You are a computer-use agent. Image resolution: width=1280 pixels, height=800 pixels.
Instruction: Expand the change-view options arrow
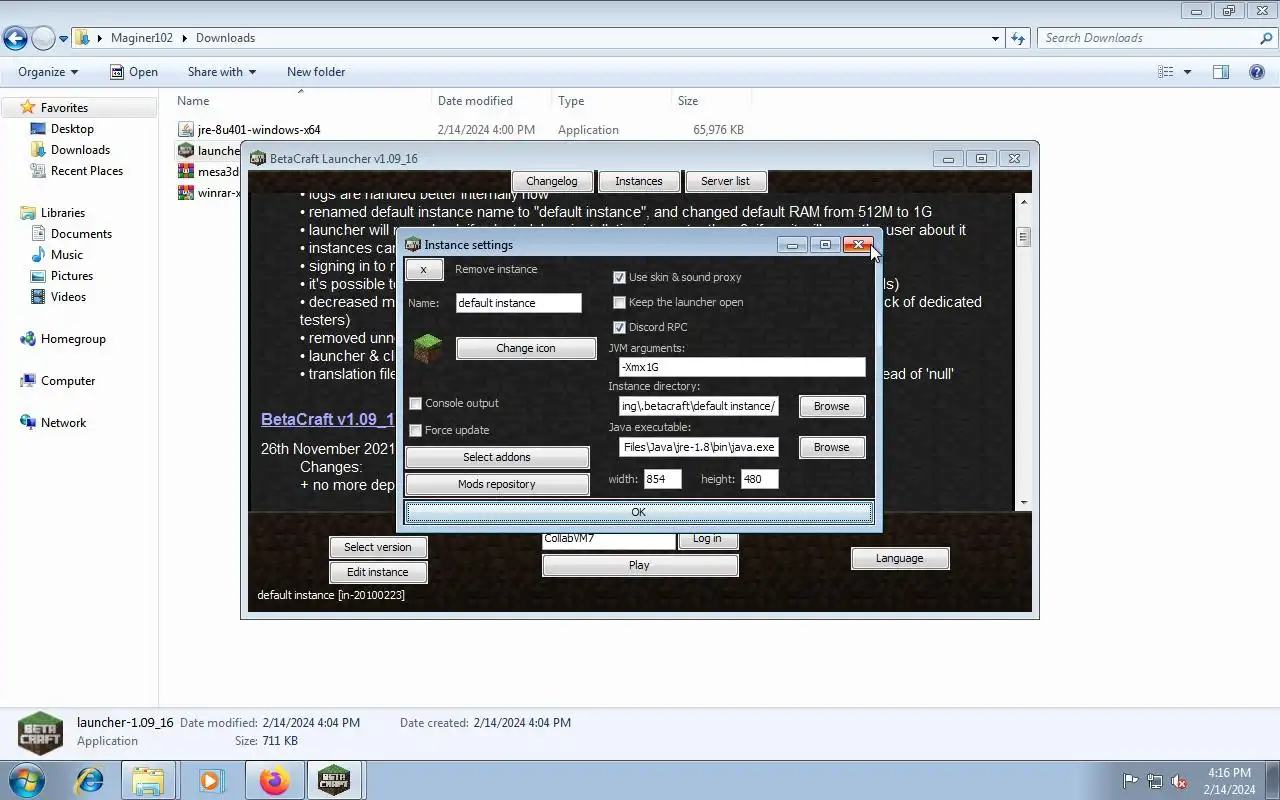click(1187, 72)
